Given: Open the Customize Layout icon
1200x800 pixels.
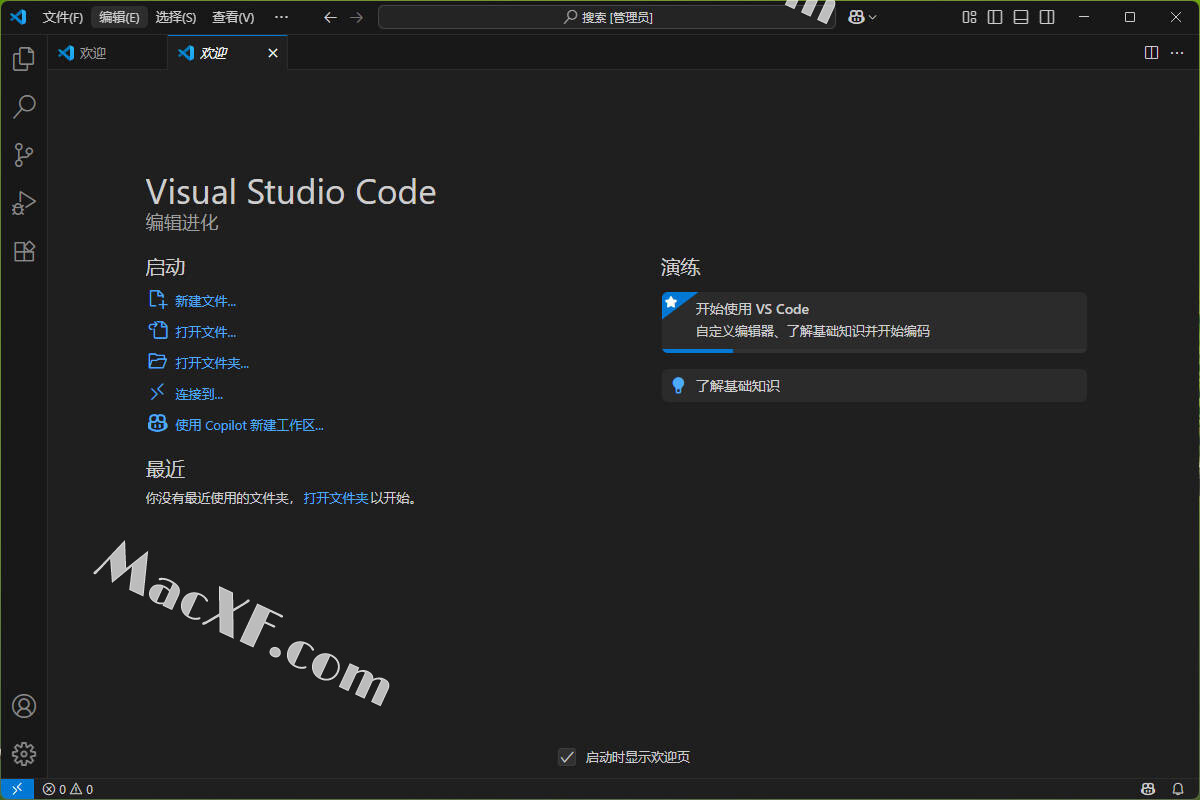Looking at the screenshot, I should (x=969, y=17).
